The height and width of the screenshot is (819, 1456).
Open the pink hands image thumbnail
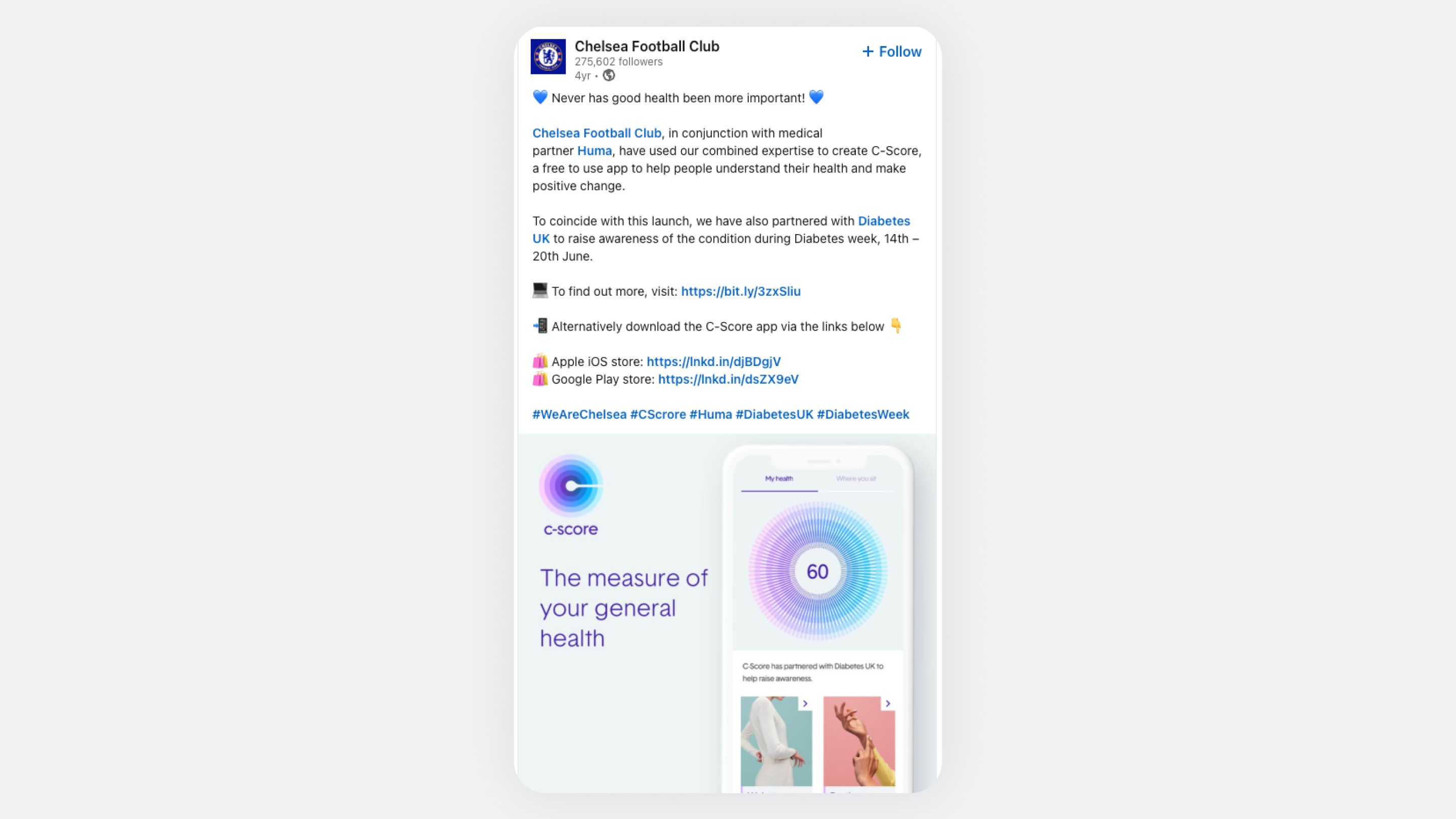(859, 742)
